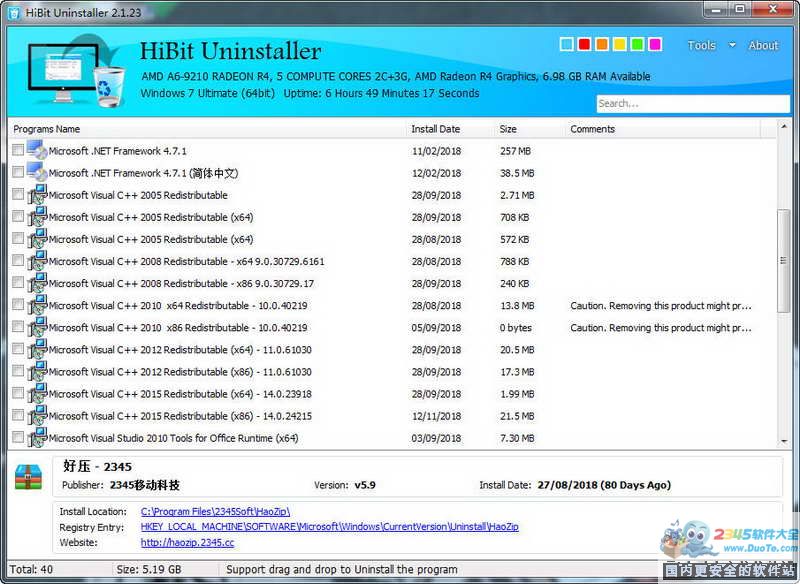Click the HiBit Uninstaller logo in header
Image resolution: width=800 pixels, height=584 pixels.
(x=76, y=71)
